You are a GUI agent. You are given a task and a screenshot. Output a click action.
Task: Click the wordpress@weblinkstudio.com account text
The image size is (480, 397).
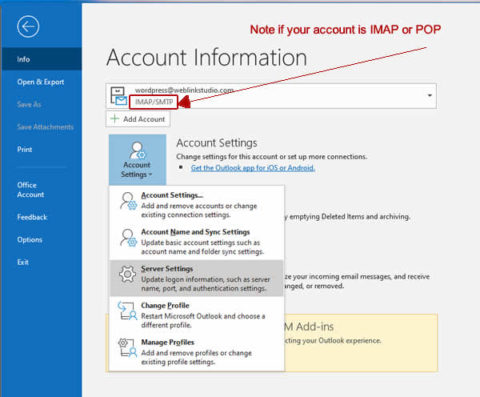tap(184, 90)
